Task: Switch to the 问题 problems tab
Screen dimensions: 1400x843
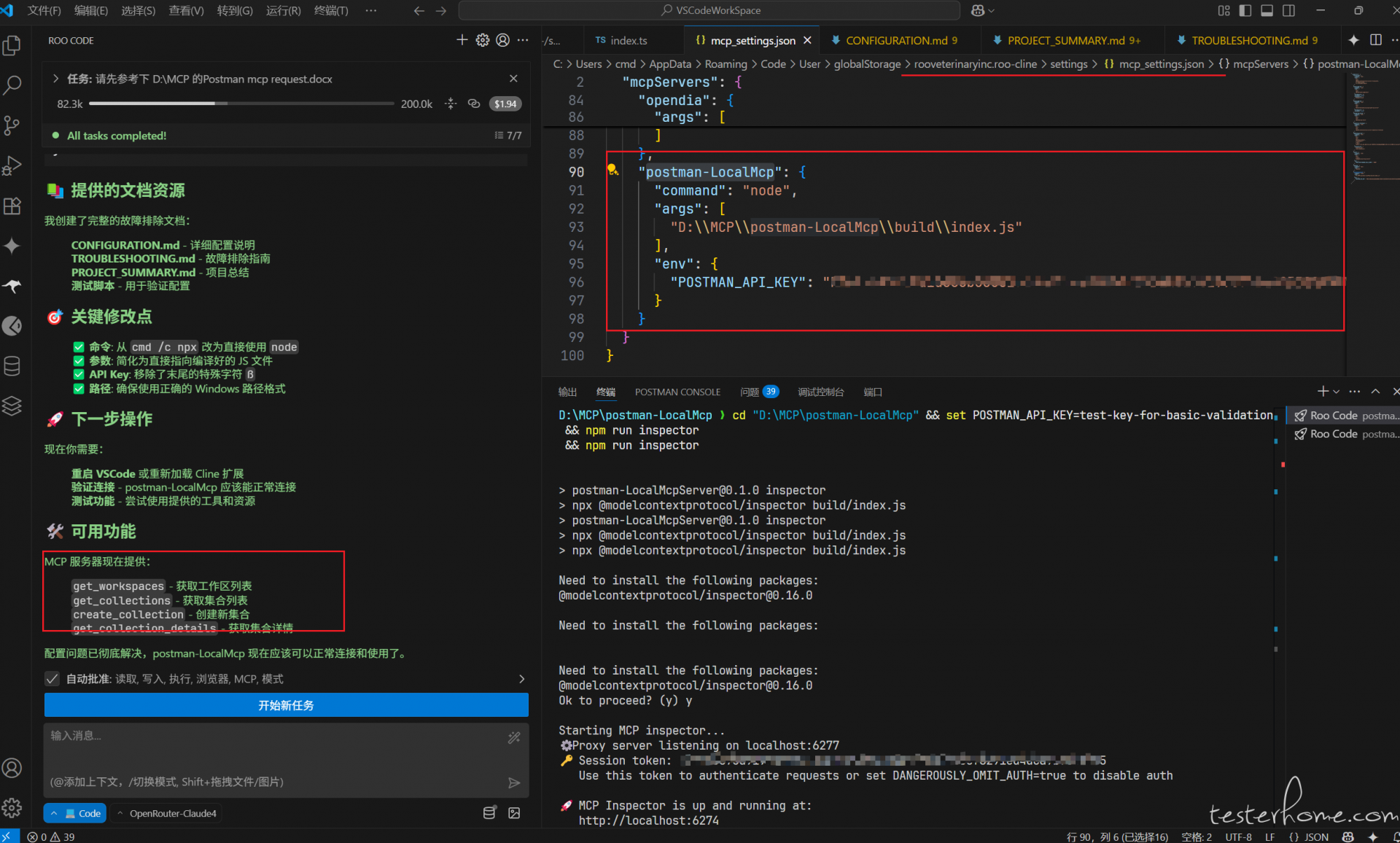Action: [759, 392]
